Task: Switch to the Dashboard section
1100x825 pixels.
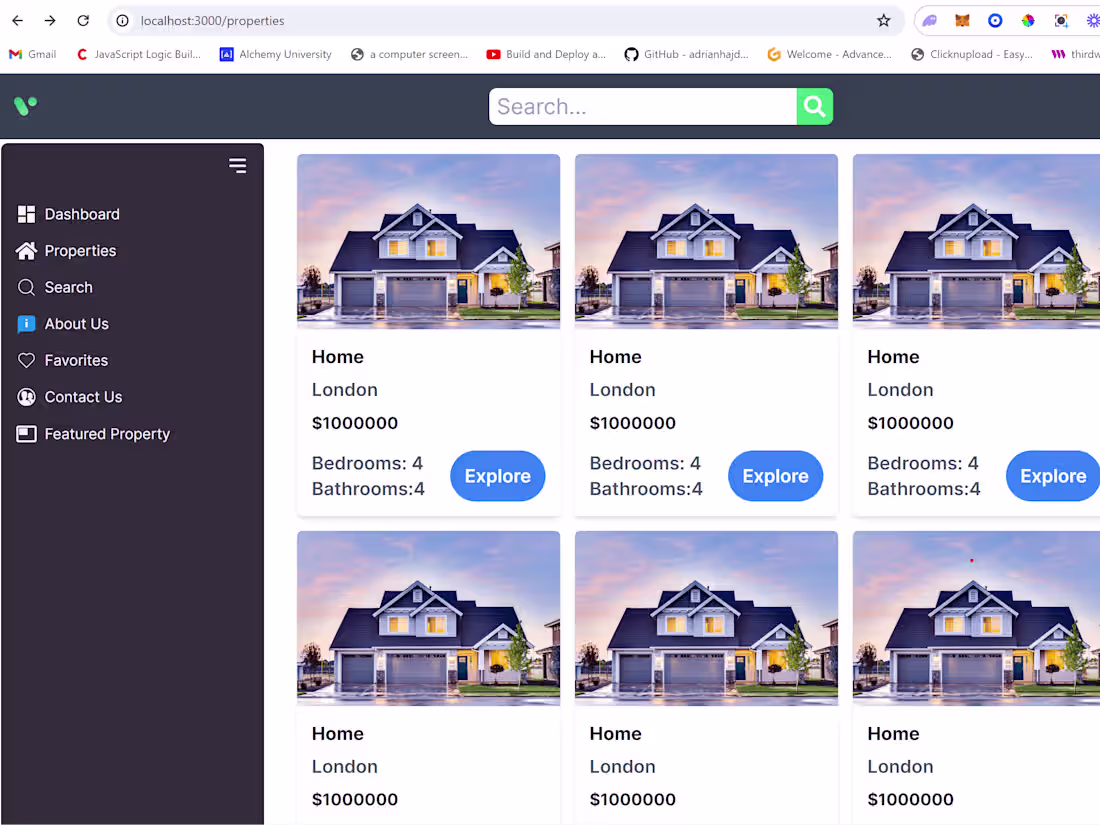Action: (x=81, y=213)
